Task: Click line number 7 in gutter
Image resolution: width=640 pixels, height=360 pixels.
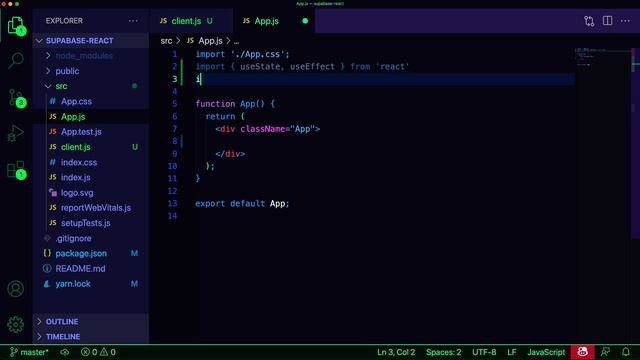Action: pos(174,129)
